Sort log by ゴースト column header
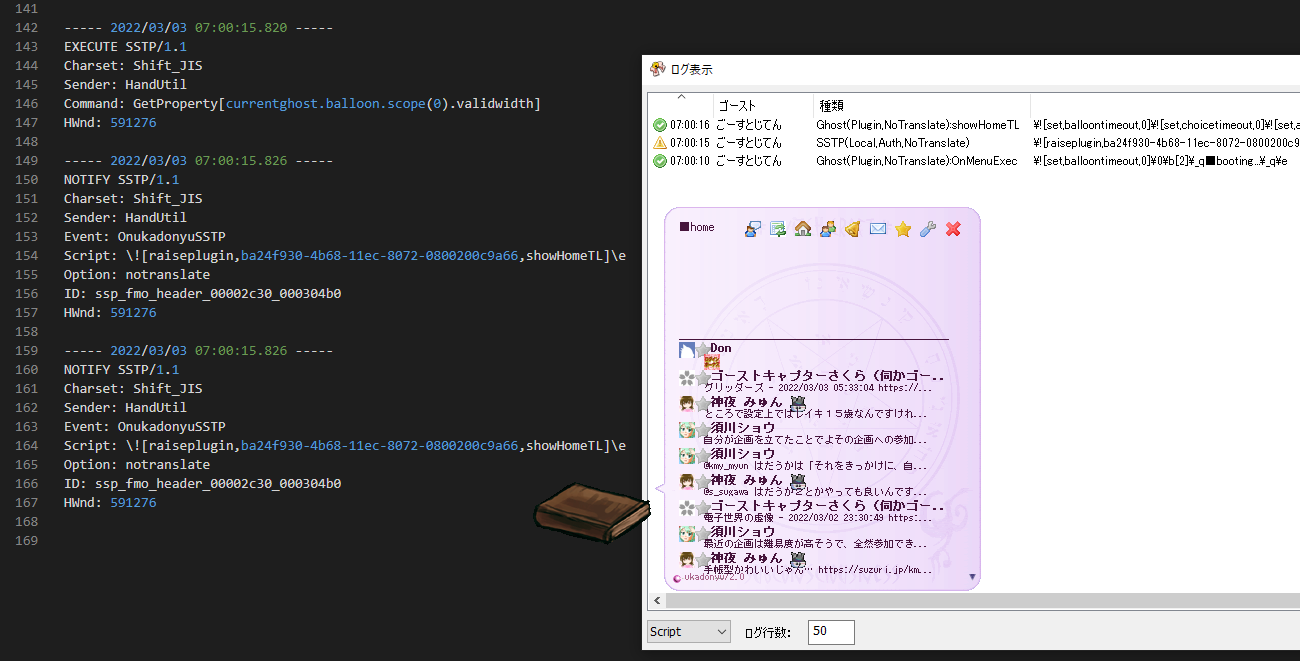1300x661 pixels. [738, 105]
